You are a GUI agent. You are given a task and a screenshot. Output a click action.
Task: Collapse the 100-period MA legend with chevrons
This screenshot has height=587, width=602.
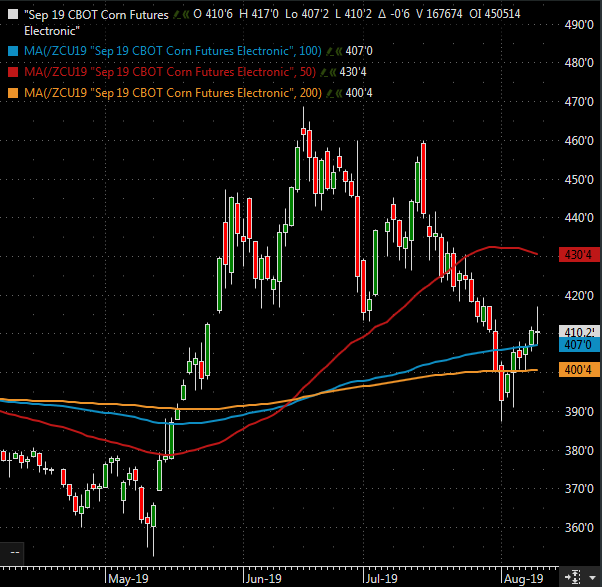click(339, 51)
